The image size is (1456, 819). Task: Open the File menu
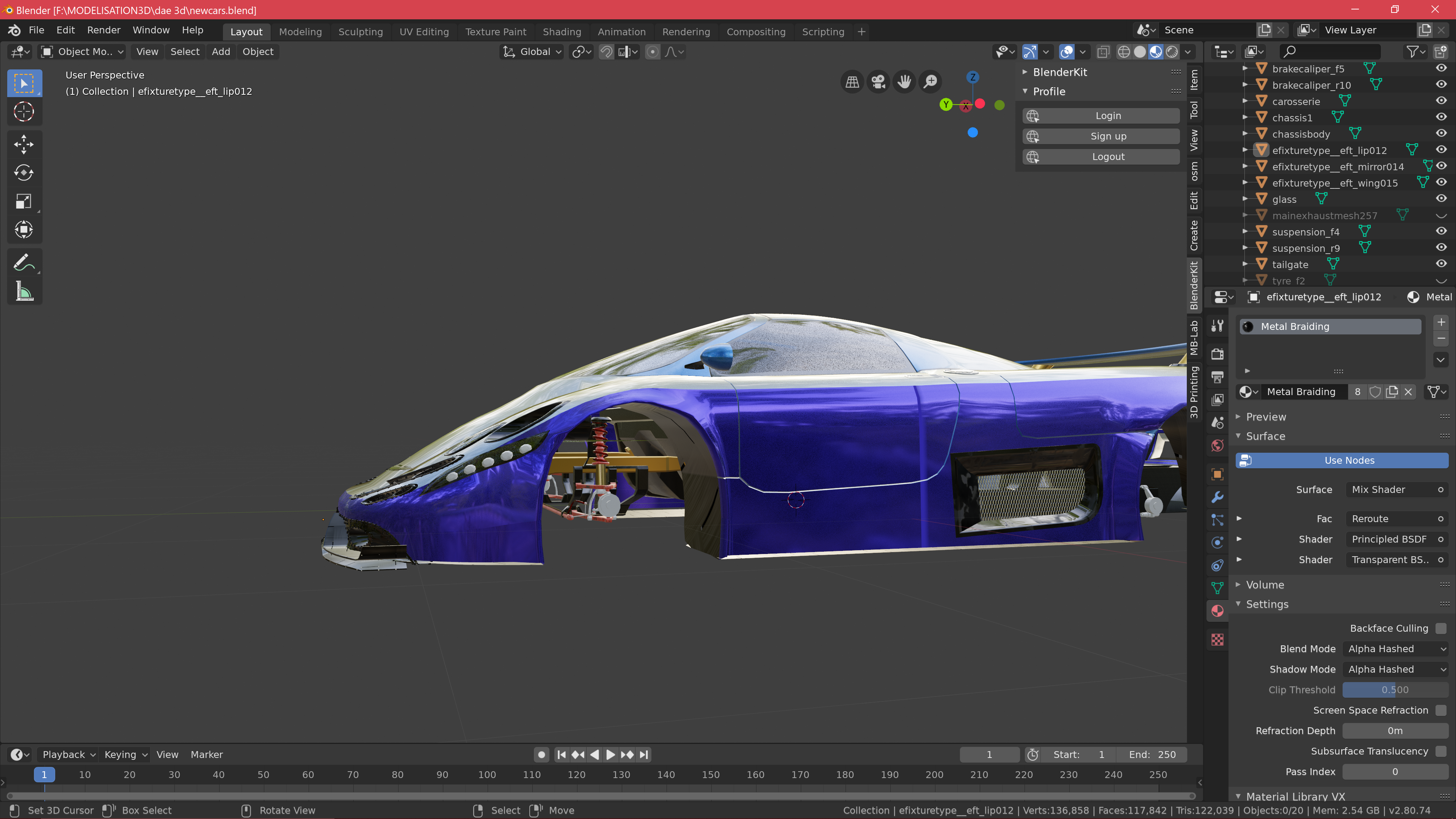pos(36,30)
